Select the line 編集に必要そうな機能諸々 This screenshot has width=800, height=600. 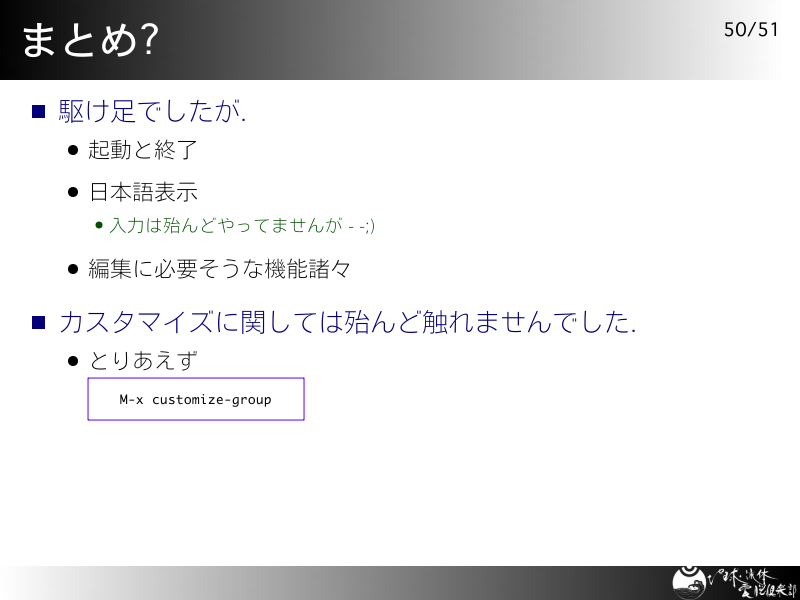click(219, 269)
